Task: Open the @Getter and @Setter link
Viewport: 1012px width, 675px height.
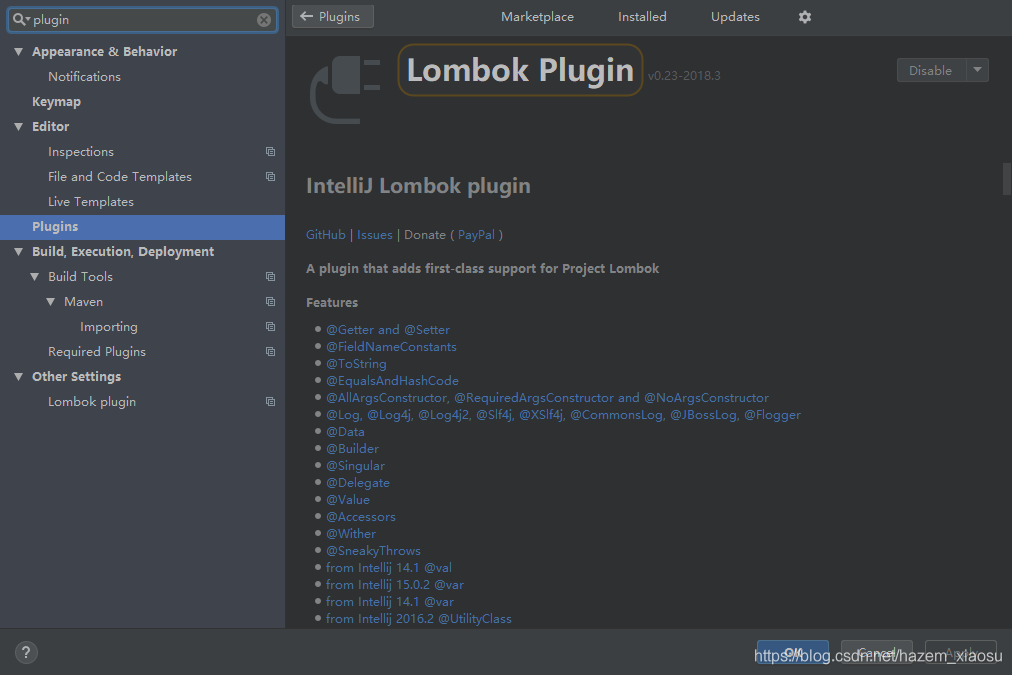Action: tap(388, 330)
